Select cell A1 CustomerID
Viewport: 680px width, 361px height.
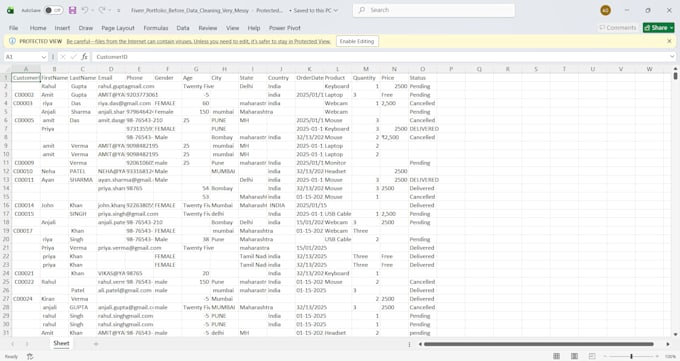tap(26, 78)
